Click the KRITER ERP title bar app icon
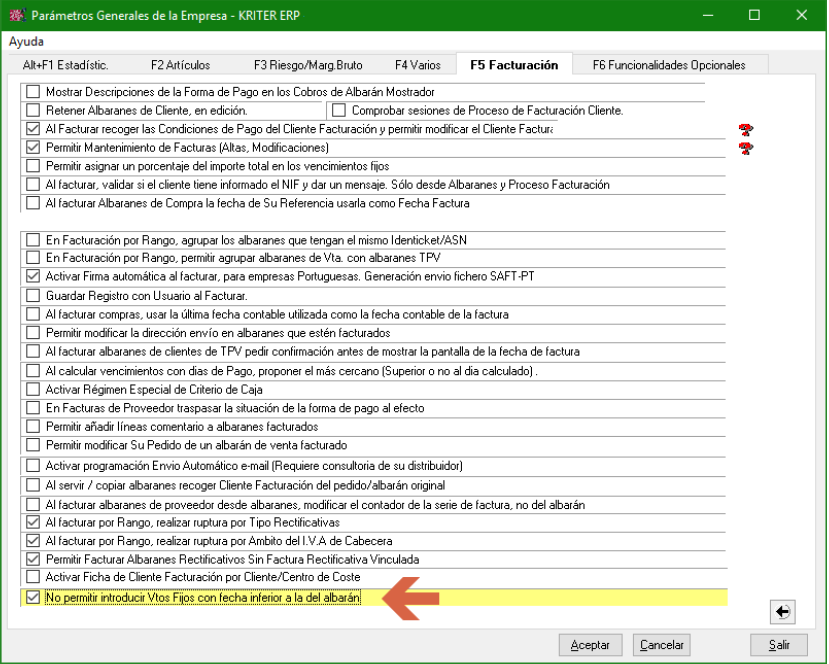Image resolution: width=829 pixels, height=664 pixels. pyautogui.click(x=17, y=15)
